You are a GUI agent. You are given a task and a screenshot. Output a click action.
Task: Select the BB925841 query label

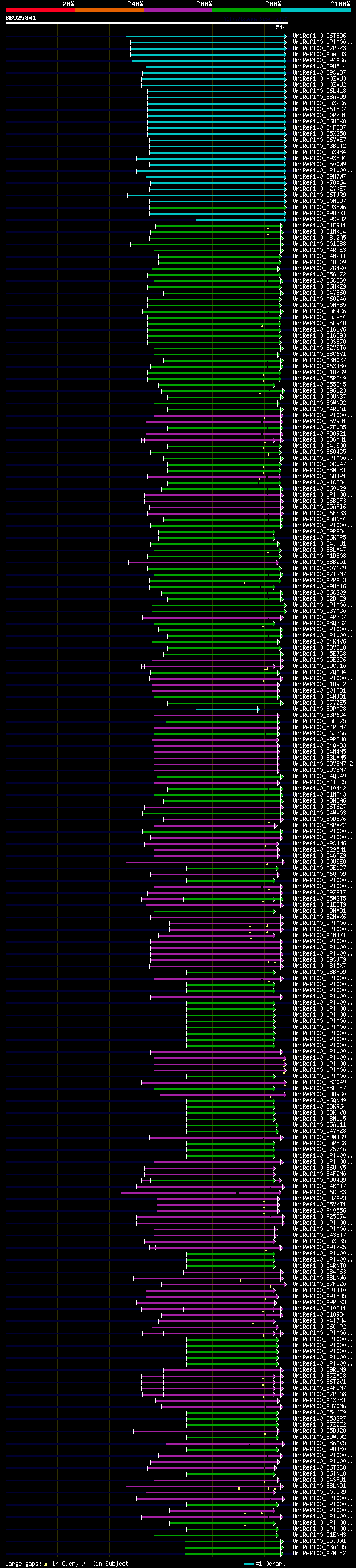point(21,18)
